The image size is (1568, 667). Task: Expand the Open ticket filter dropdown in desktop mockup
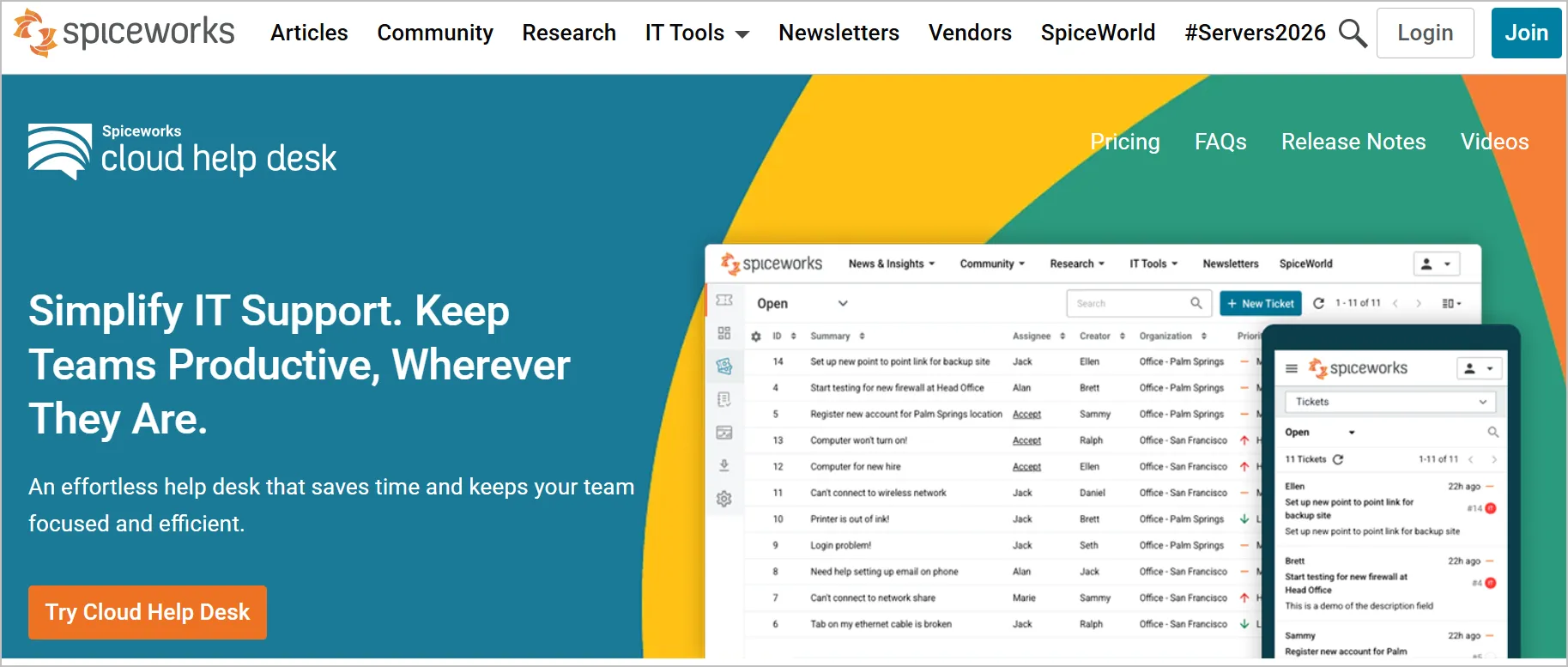(x=802, y=303)
